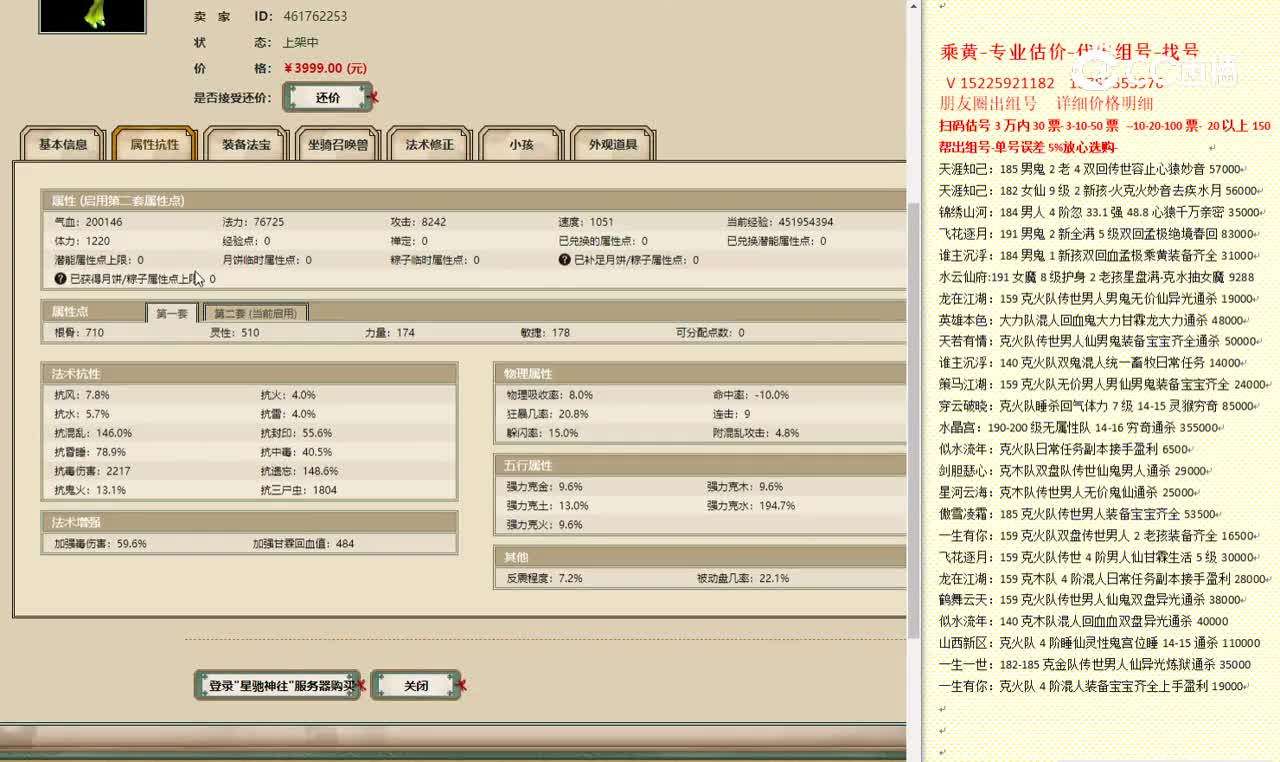Open the 法术修正 tab

(429, 144)
